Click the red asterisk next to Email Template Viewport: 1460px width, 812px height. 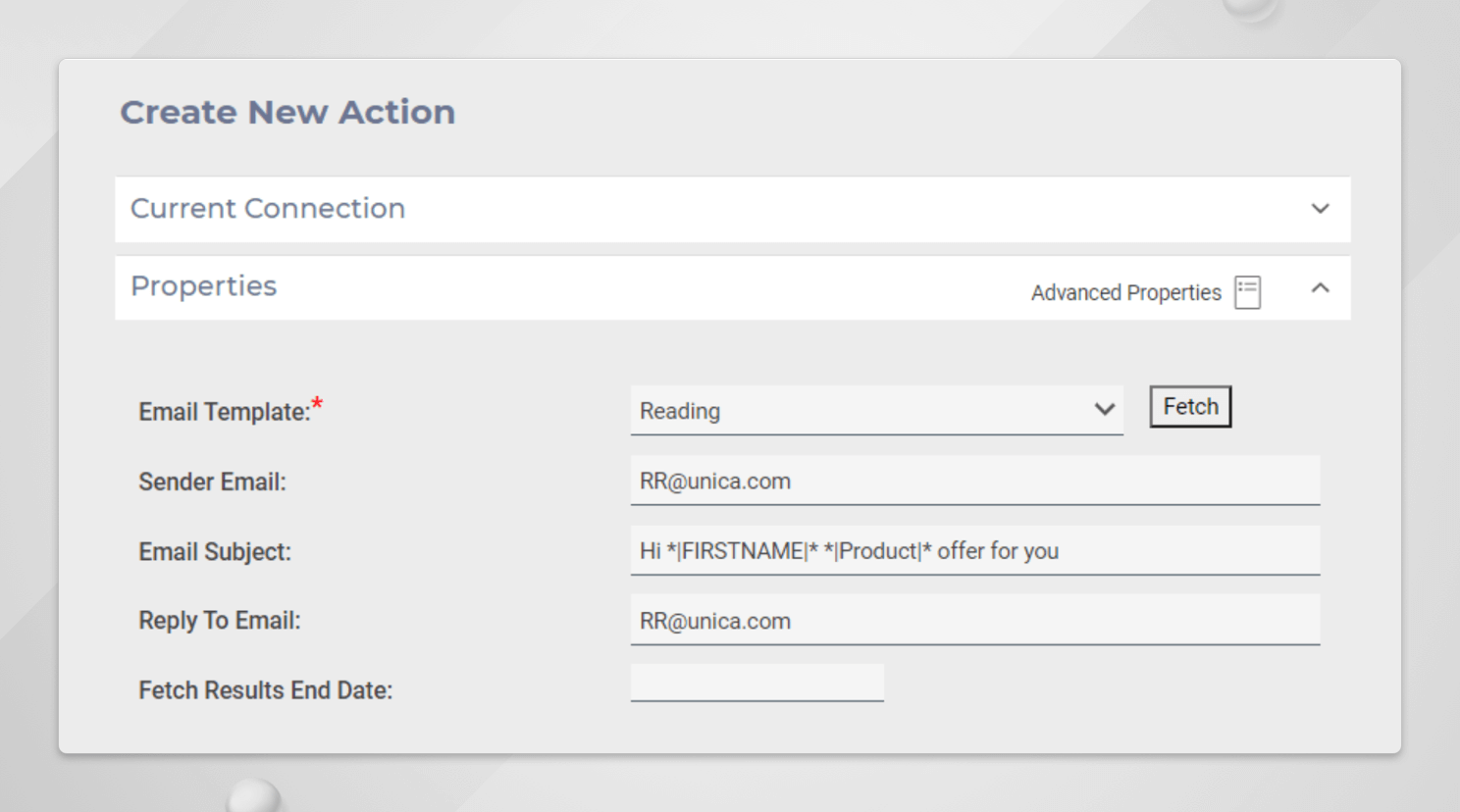317,402
